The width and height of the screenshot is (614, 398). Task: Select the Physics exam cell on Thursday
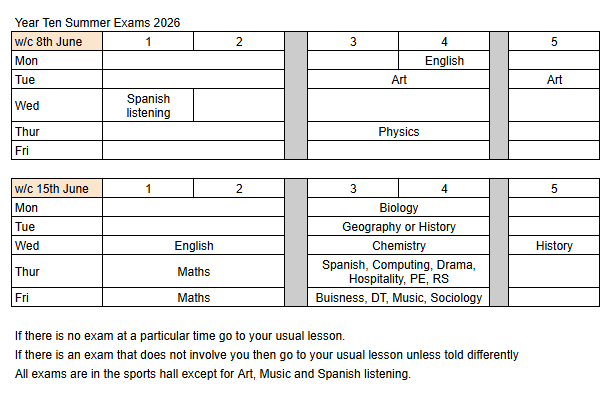click(x=399, y=132)
